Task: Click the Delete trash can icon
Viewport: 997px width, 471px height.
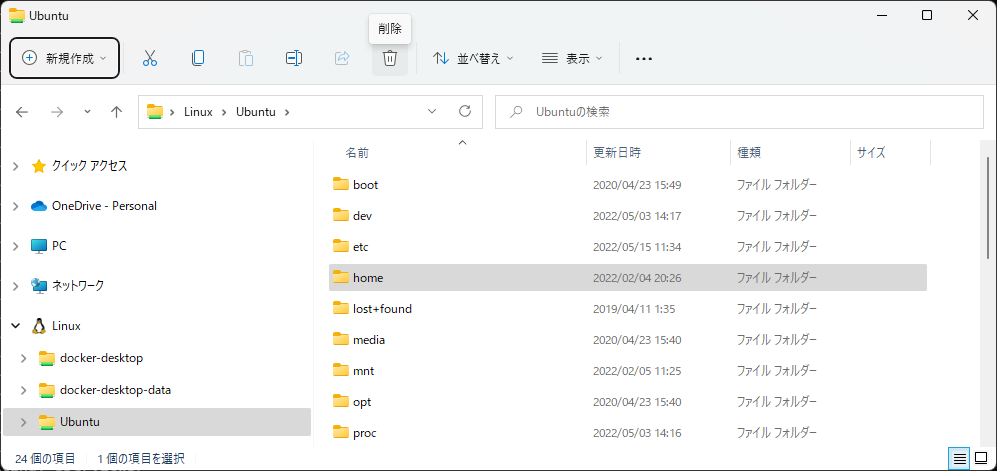Action: tap(390, 58)
